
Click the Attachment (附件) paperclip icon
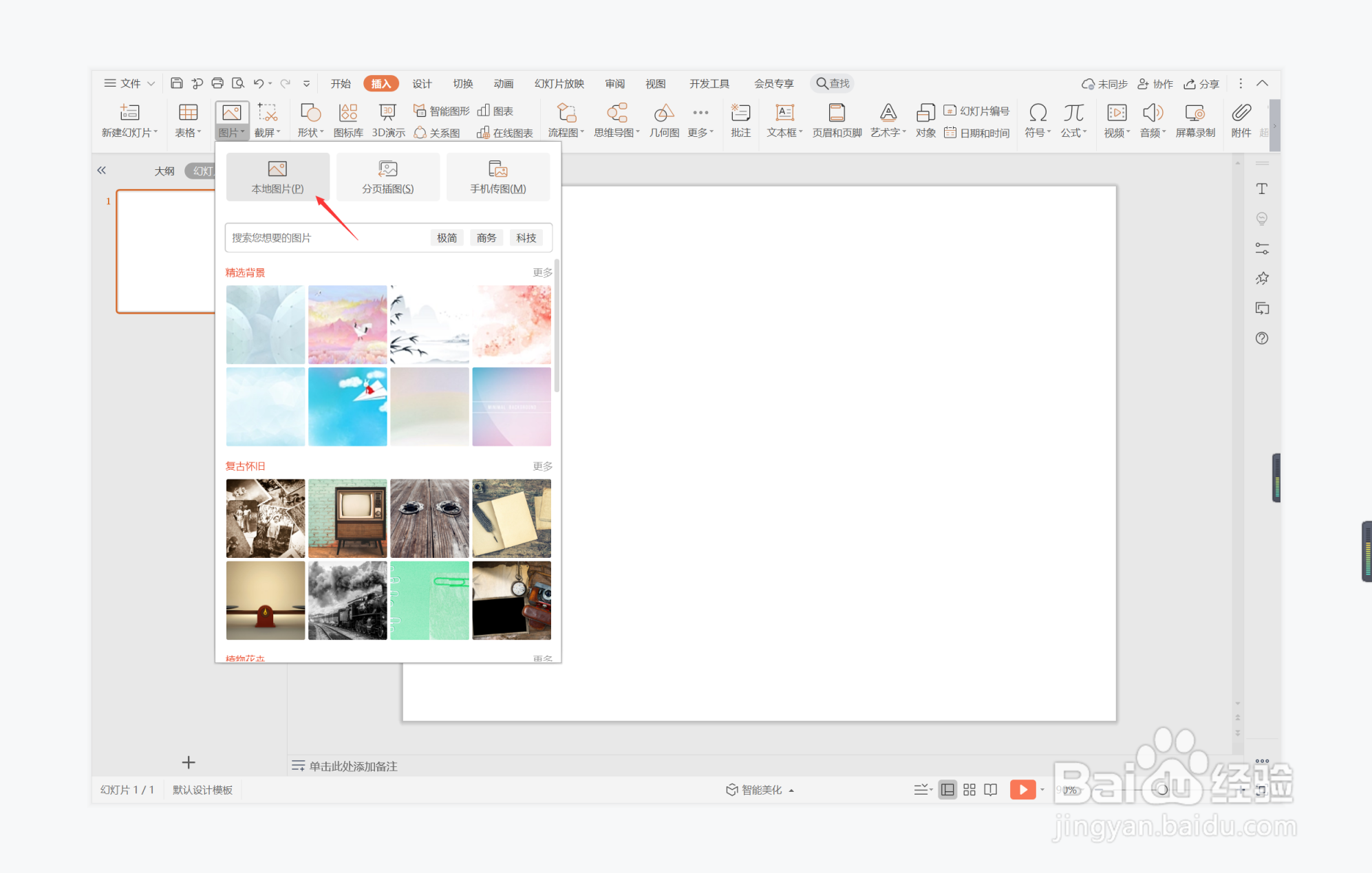tap(1241, 120)
